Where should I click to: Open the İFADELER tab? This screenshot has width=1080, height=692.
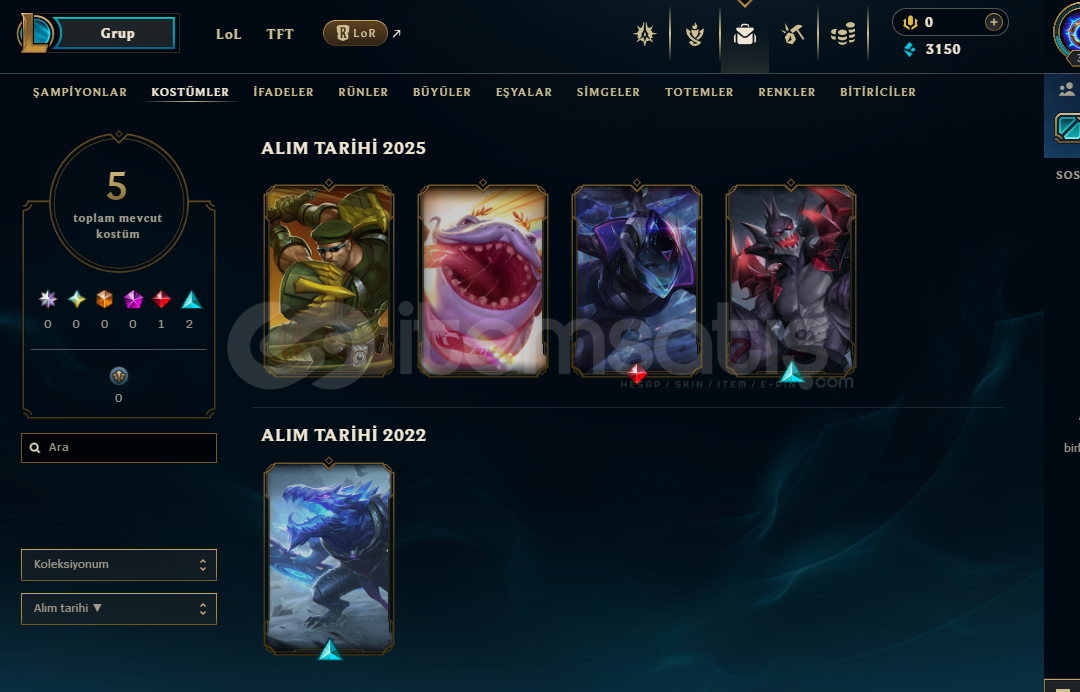(x=283, y=92)
